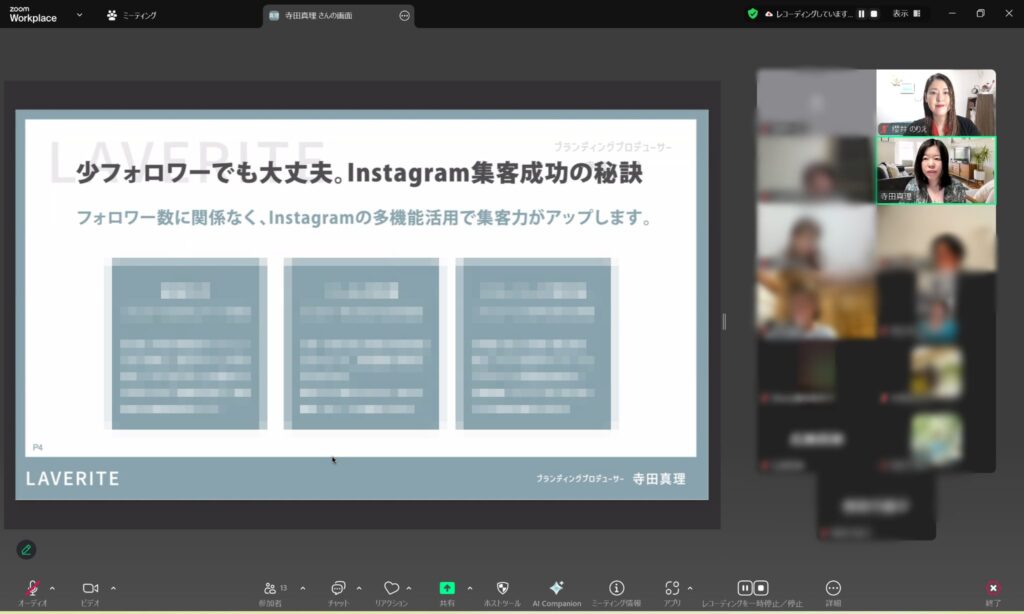Open the annotation pencil tool
This screenshot has width=1024, height=614.
pos(26,549)
